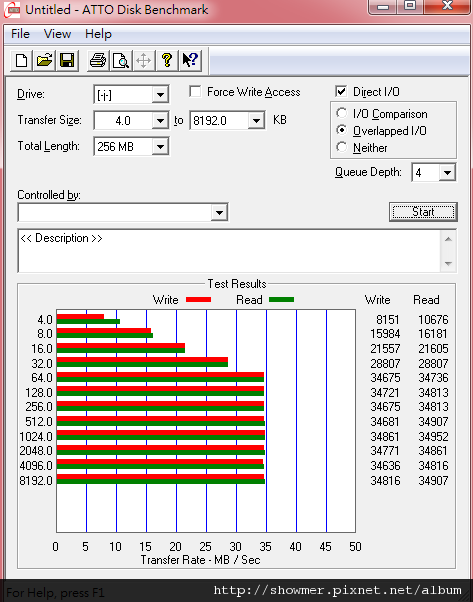The height and width of the screenshot is (602, 473).
Task: Click write value 8151
Action: (388, 319)
